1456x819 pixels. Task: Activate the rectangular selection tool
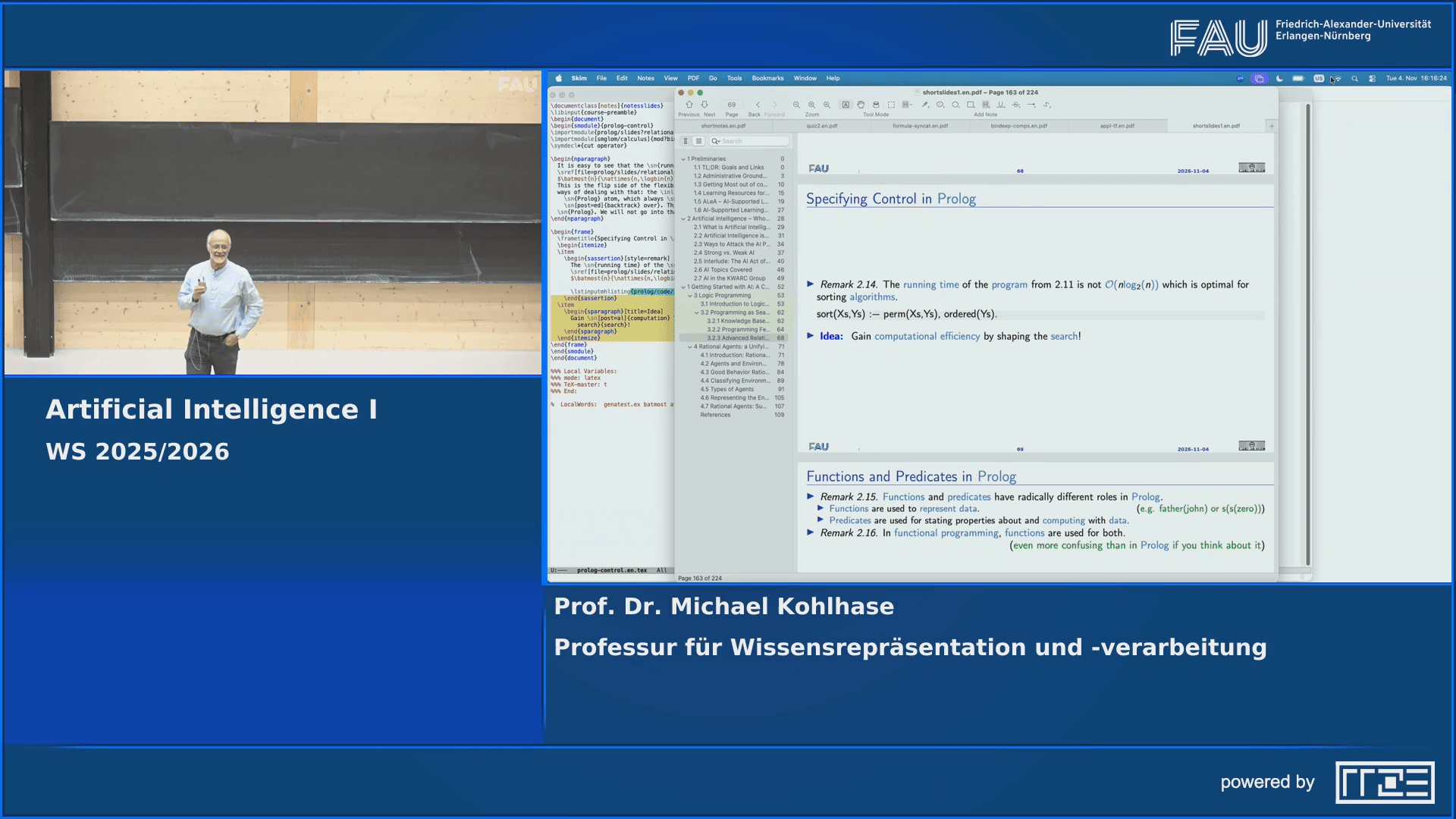point(891,105)
